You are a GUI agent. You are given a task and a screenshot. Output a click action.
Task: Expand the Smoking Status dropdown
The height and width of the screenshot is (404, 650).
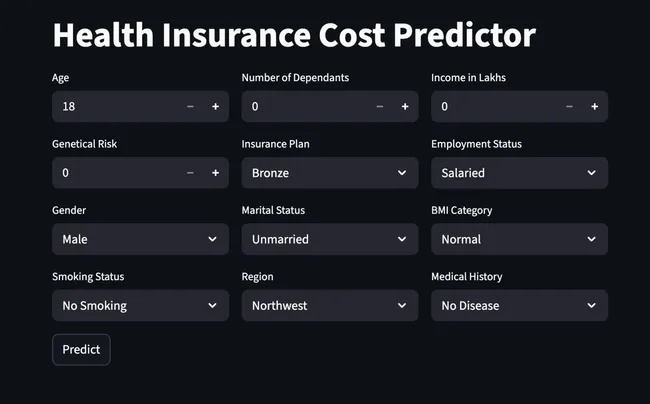141,305
